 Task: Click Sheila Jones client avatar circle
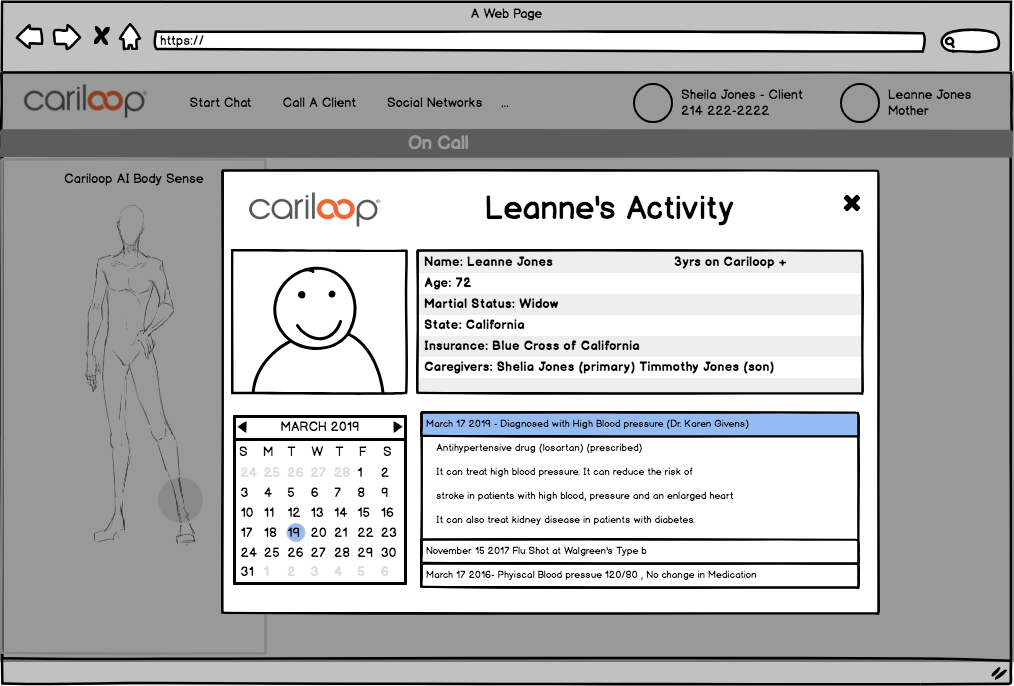tap(653, 103)
